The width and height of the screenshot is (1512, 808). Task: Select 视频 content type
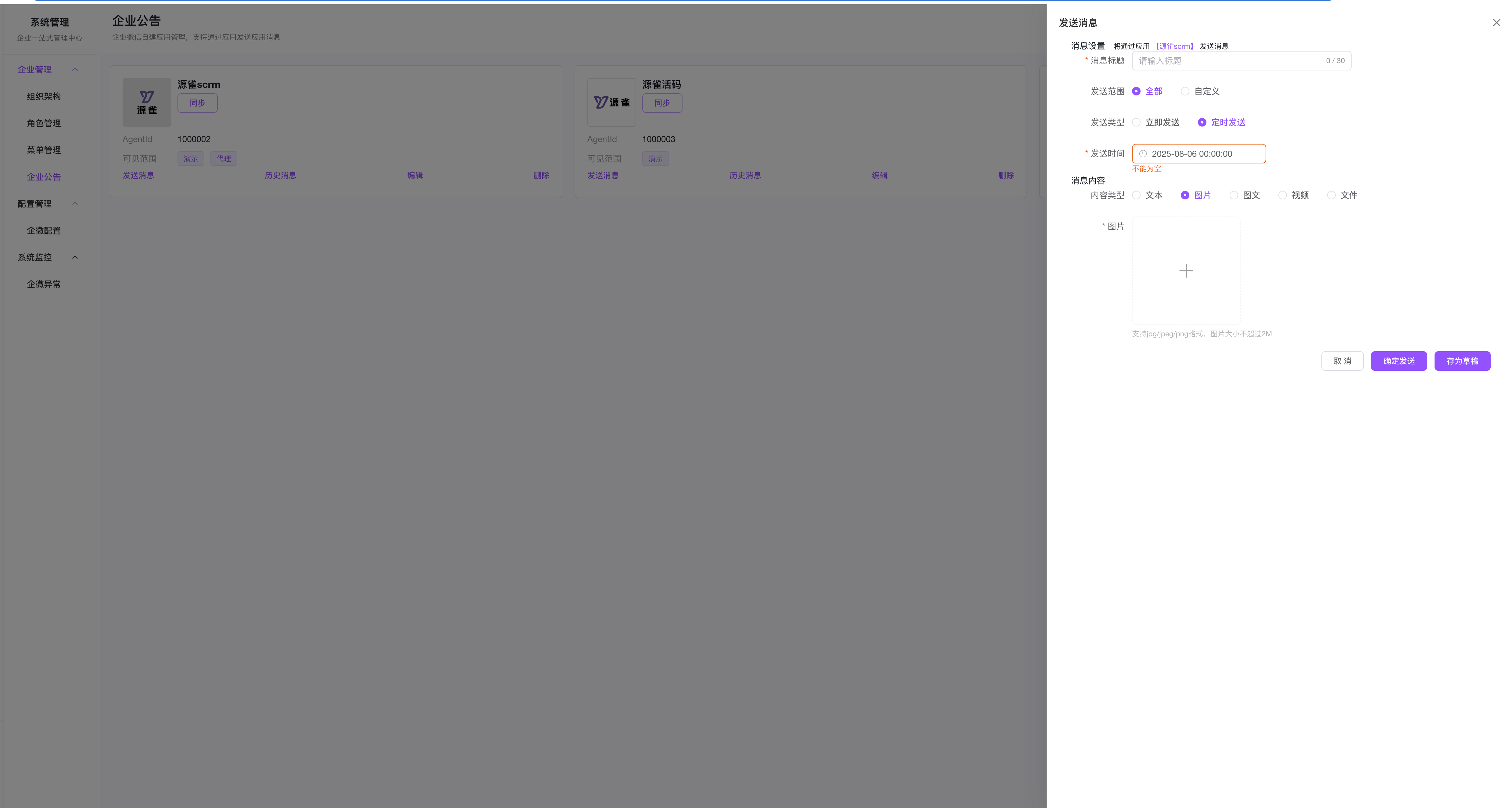(x=1282, y=195)
